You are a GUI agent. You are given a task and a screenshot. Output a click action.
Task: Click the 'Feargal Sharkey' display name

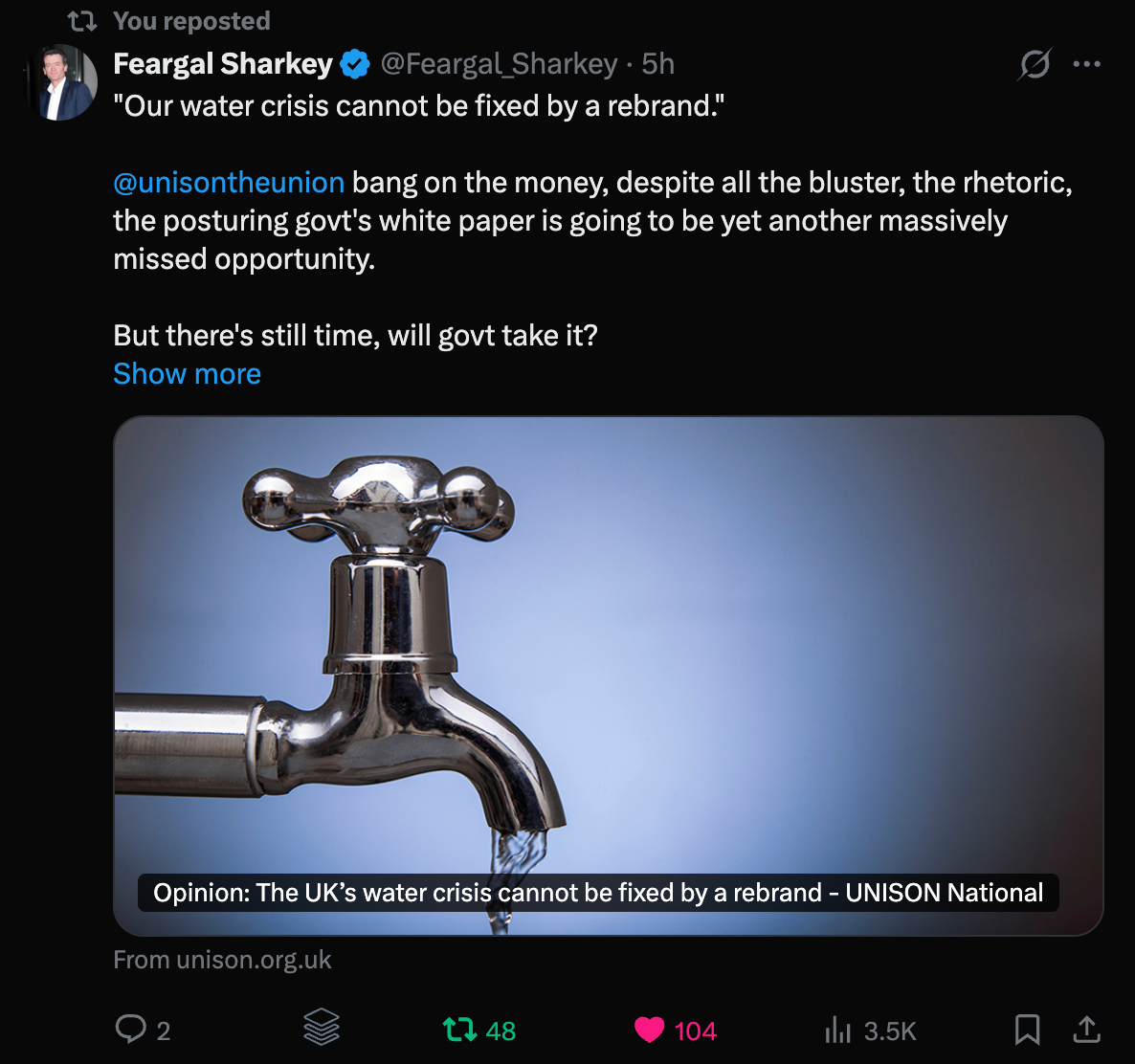[x=223, y=64]
